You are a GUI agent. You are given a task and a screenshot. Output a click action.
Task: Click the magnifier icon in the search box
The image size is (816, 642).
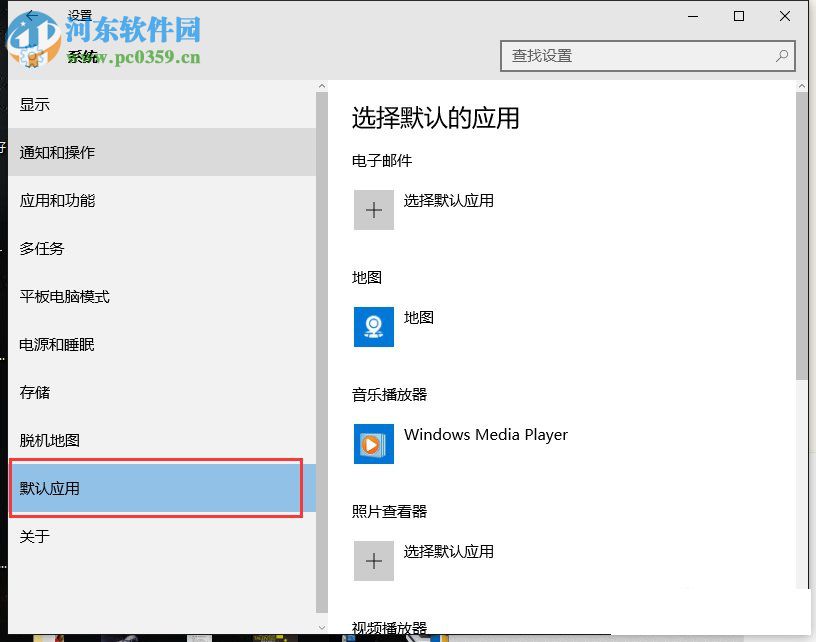(782, 57)
